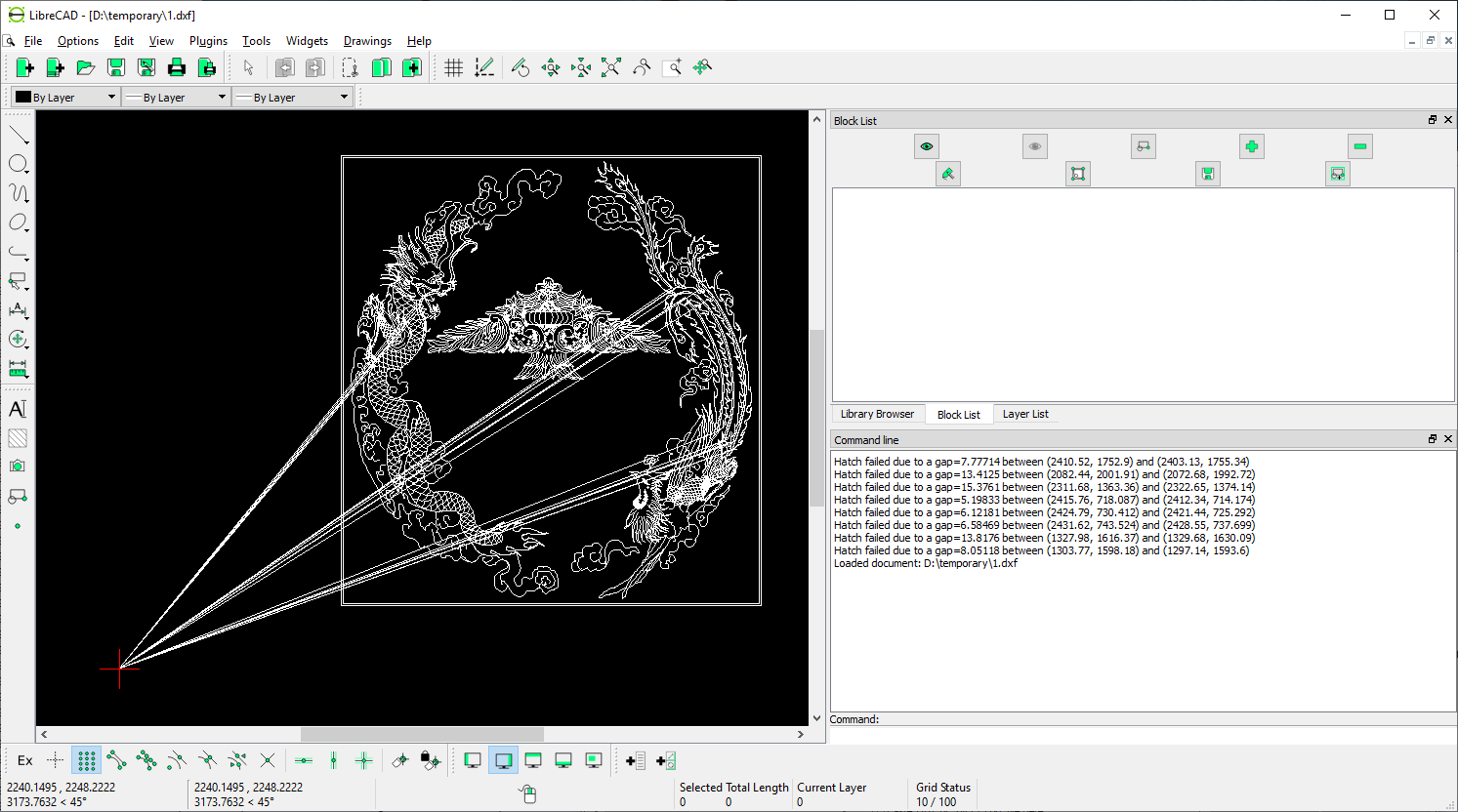Open the Text tool in left sidebar
The image size is (1458, 812).
click(18, 409)
